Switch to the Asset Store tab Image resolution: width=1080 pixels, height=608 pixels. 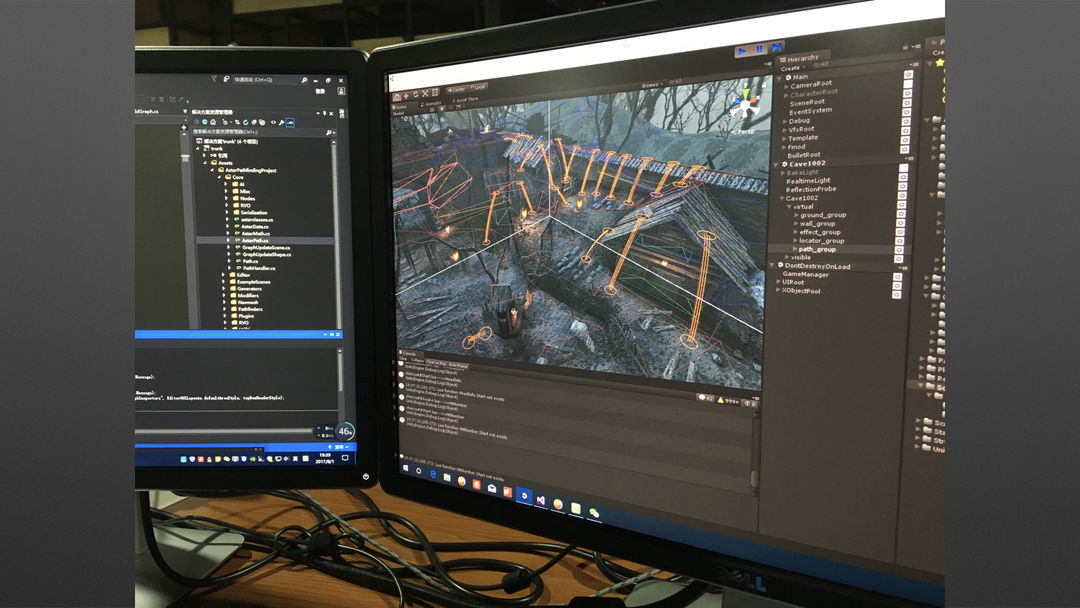click(465, 101)
